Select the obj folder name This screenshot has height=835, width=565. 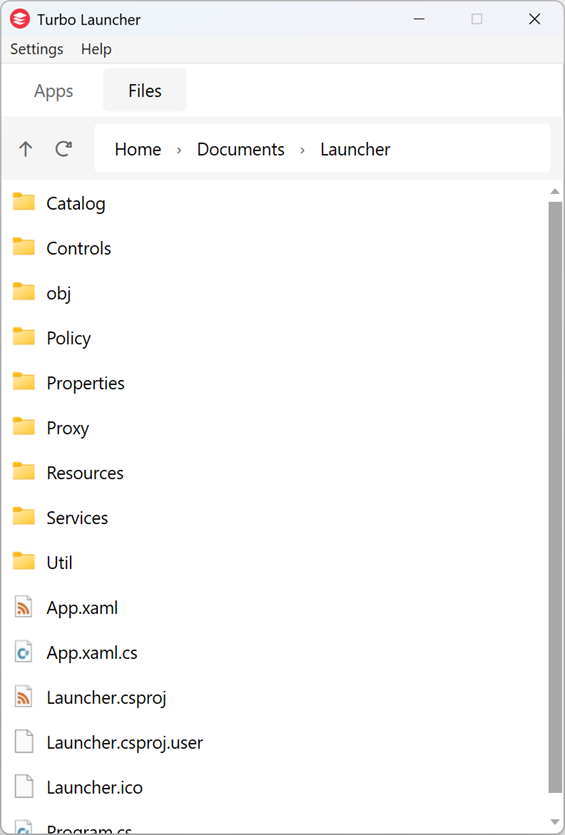click(x=59, y=293)
